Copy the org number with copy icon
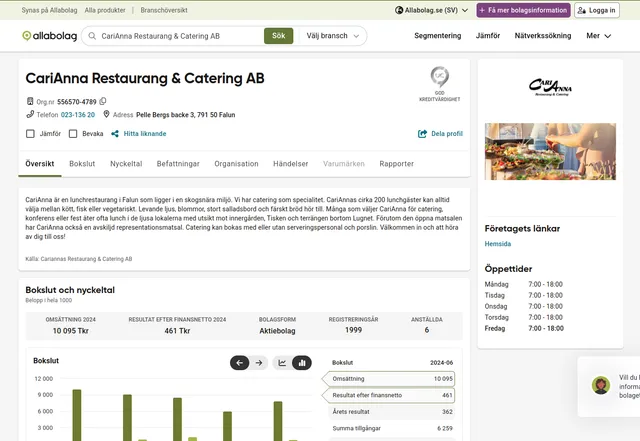This screenshot has height=441, width=640. tap(103, 101)
